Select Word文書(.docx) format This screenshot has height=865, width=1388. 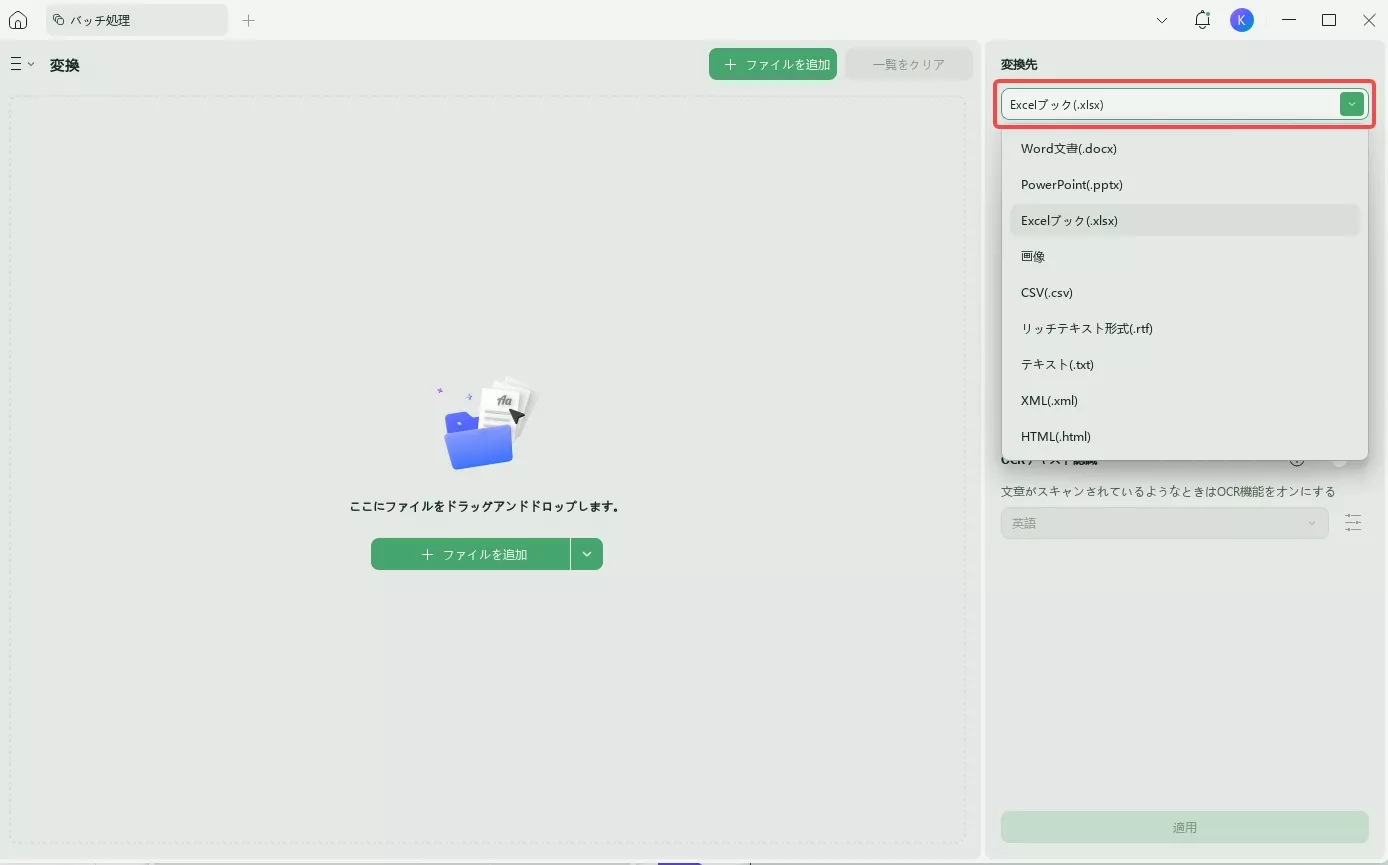click(1185, 148)
